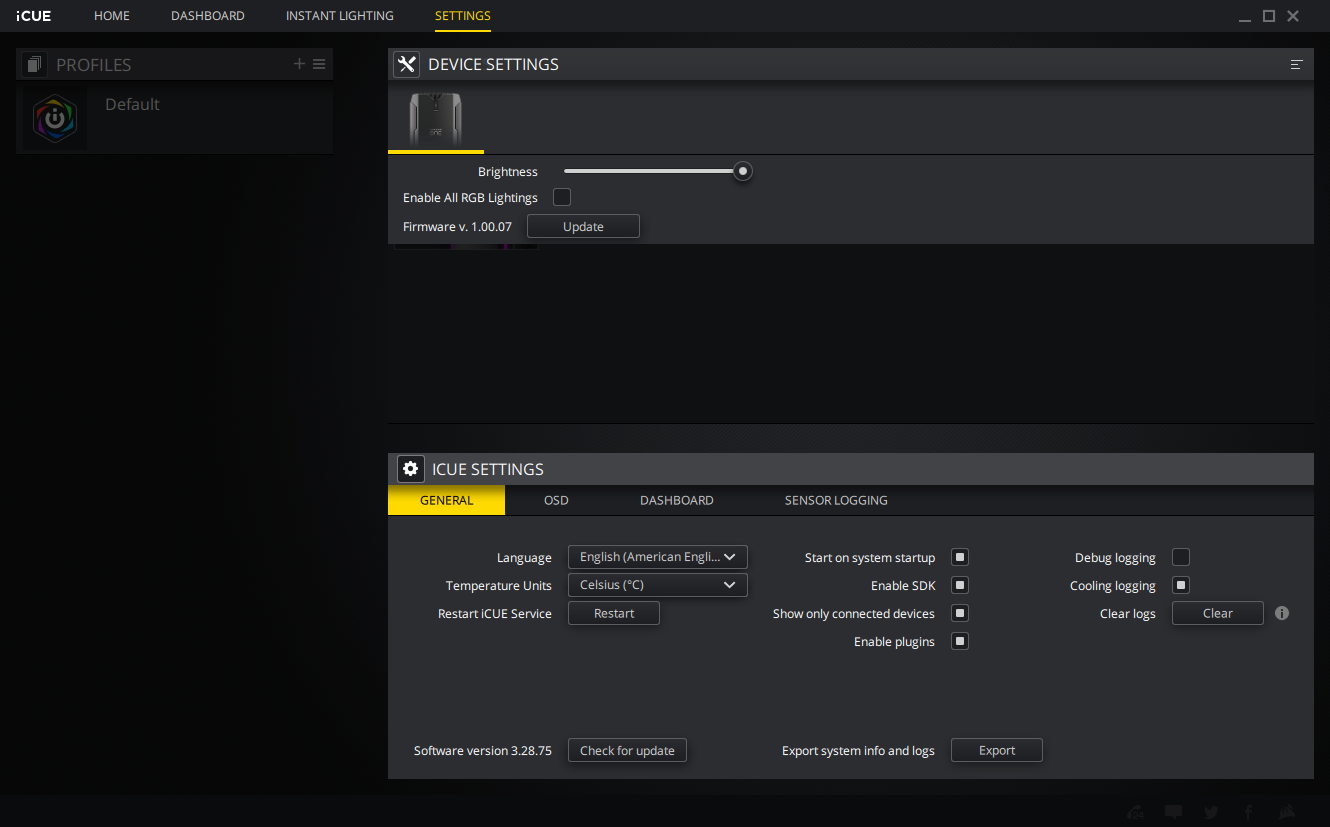Go to the DASHBOARD top navigation tab

pyautogui.click(x=208, y=16)
